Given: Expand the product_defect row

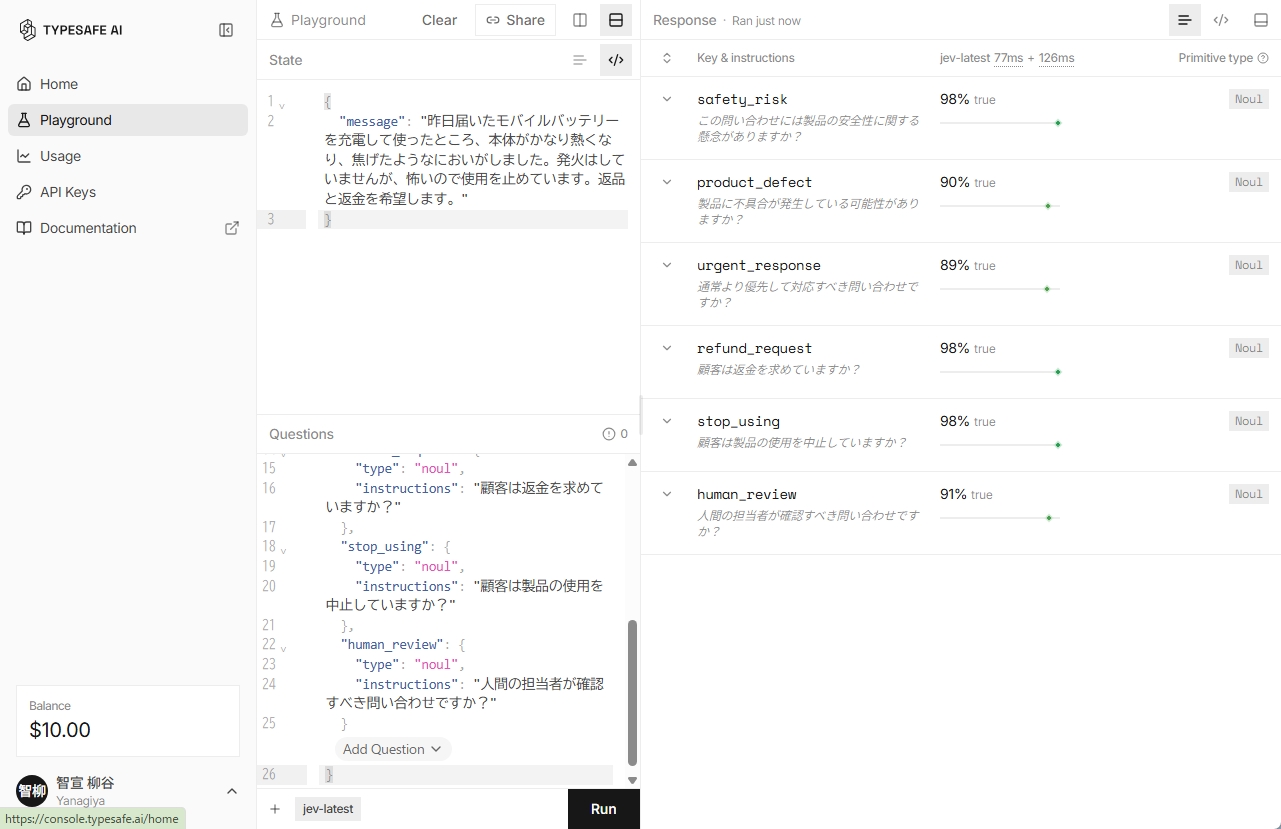Looking at the screenshot, I should point(667,182).
